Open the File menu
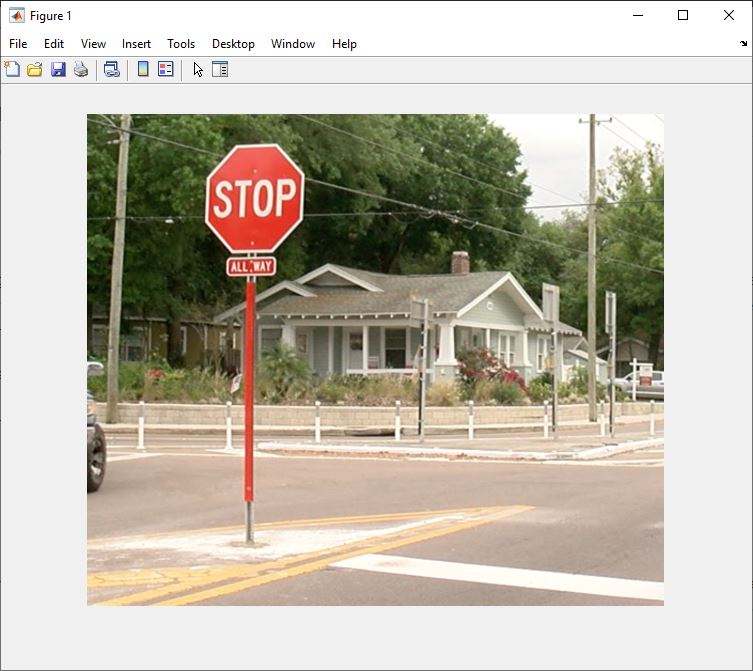The width and height of the screenshot is (753, 671). (18, 44)
